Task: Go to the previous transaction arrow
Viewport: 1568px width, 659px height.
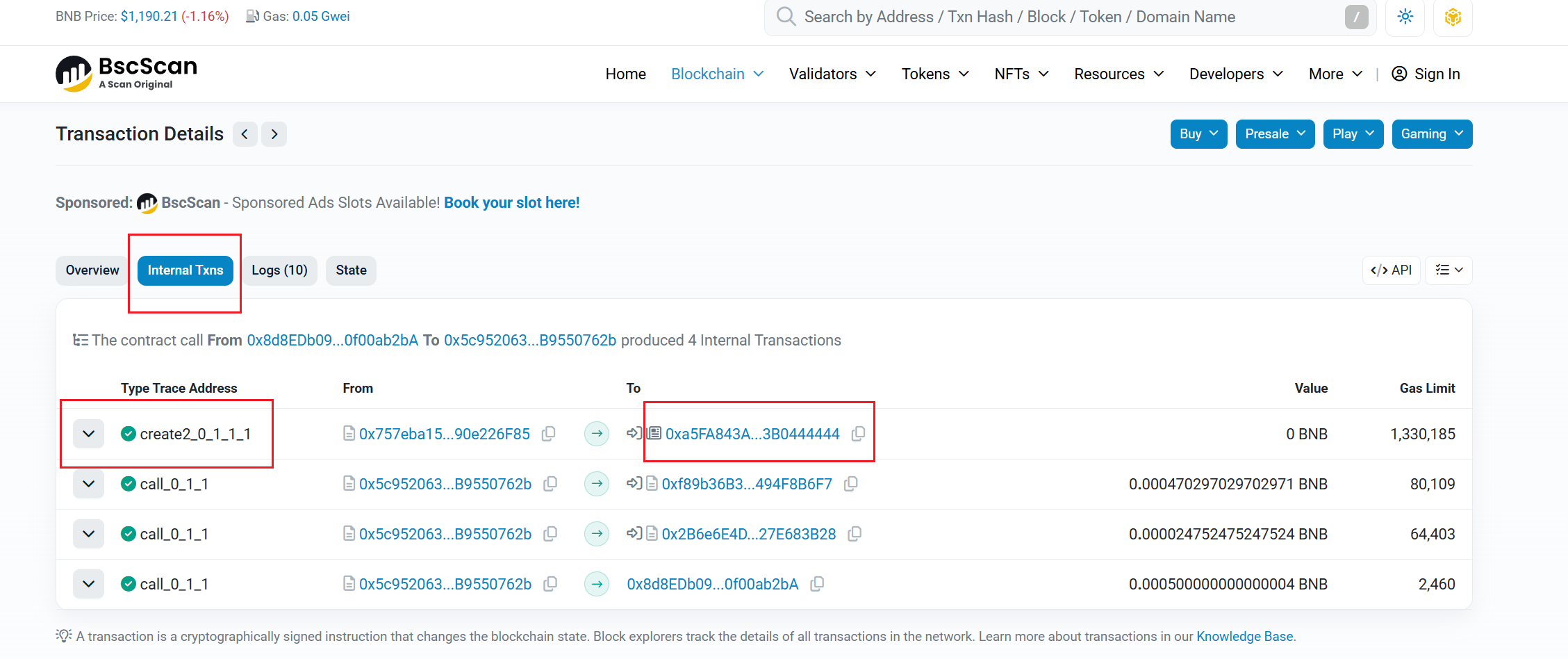Action: (245, 134)
